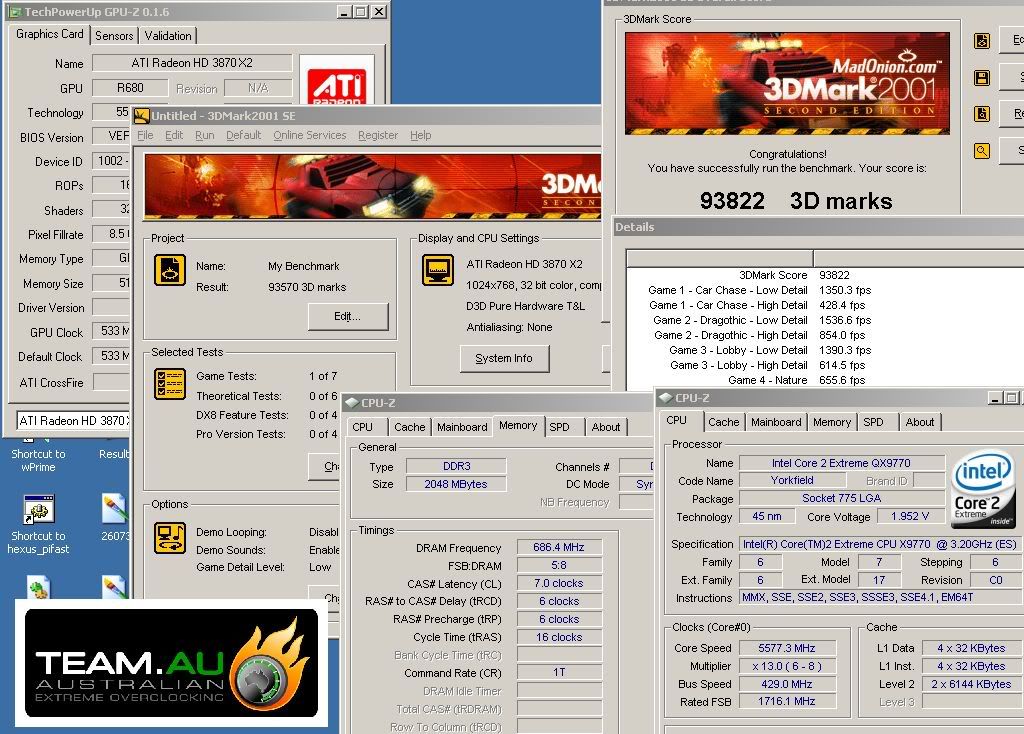This screenshot has width=1024, height=734.
Task: Click the save disk icon beside score banner
Action: [x=982, y=78]
